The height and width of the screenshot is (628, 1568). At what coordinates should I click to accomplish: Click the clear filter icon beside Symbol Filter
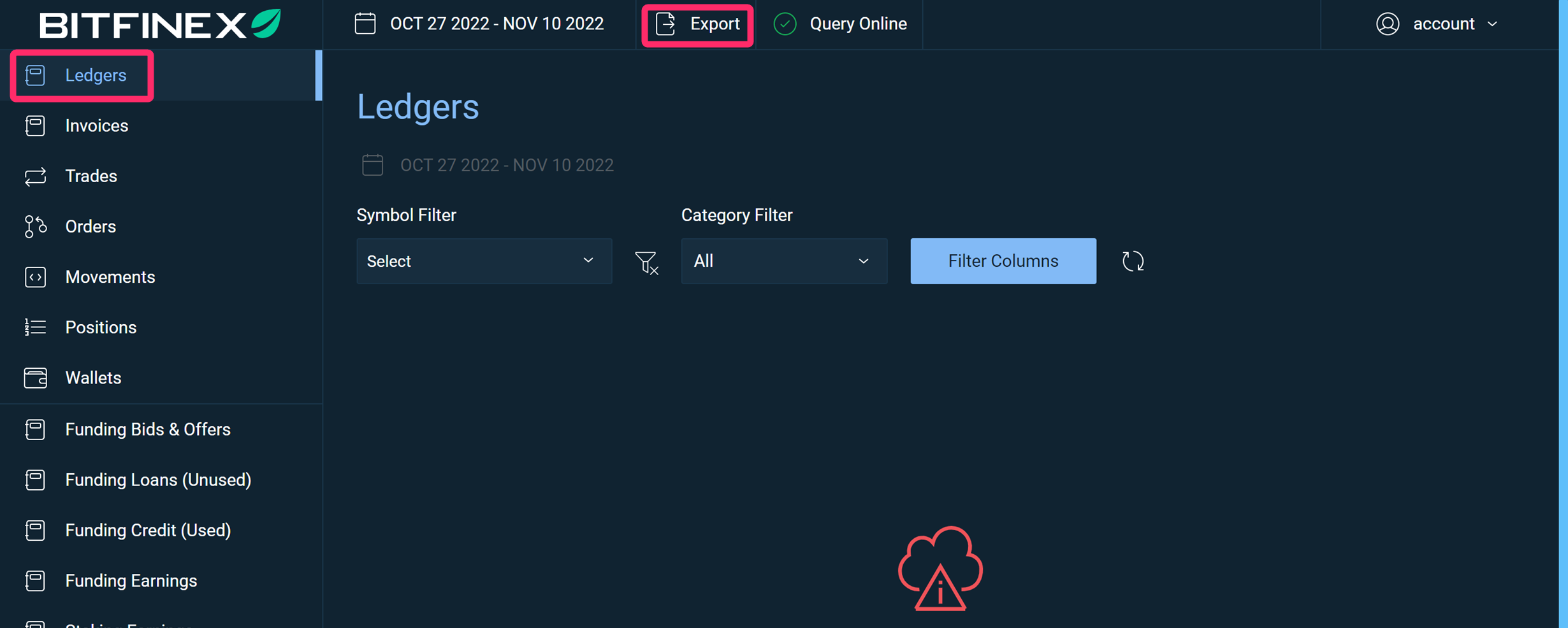[646, 262]
